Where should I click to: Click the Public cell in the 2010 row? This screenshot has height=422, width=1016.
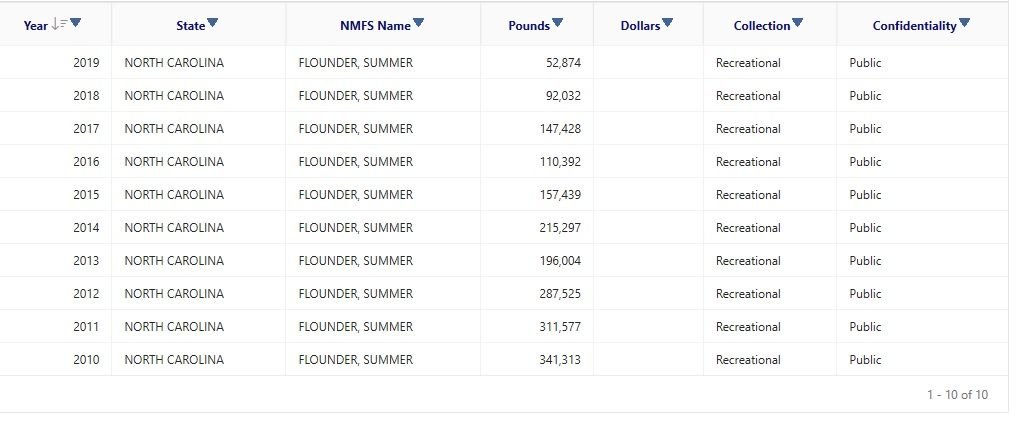pyautogui.click(x=923, y=360)
